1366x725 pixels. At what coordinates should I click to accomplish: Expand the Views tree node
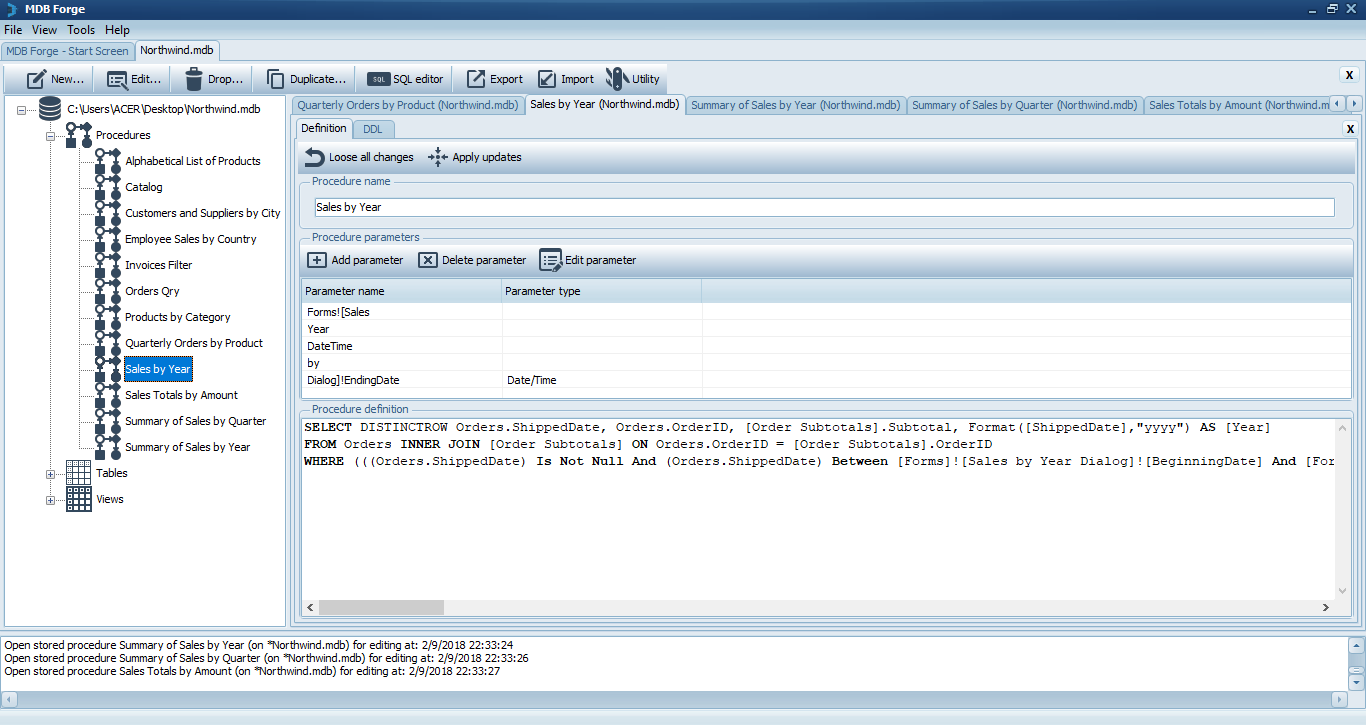click(50, 500)
